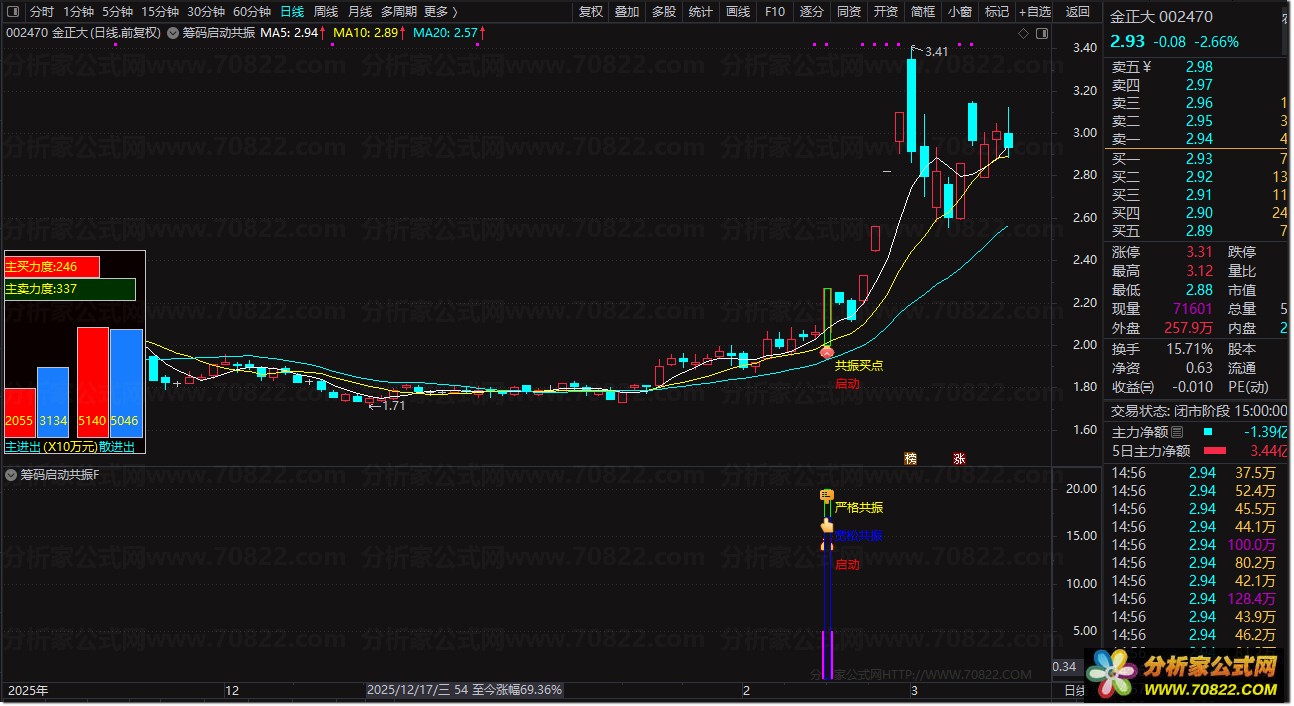Switch to 简框 simple frame
1294x706 pixels.
coord(923,12)
